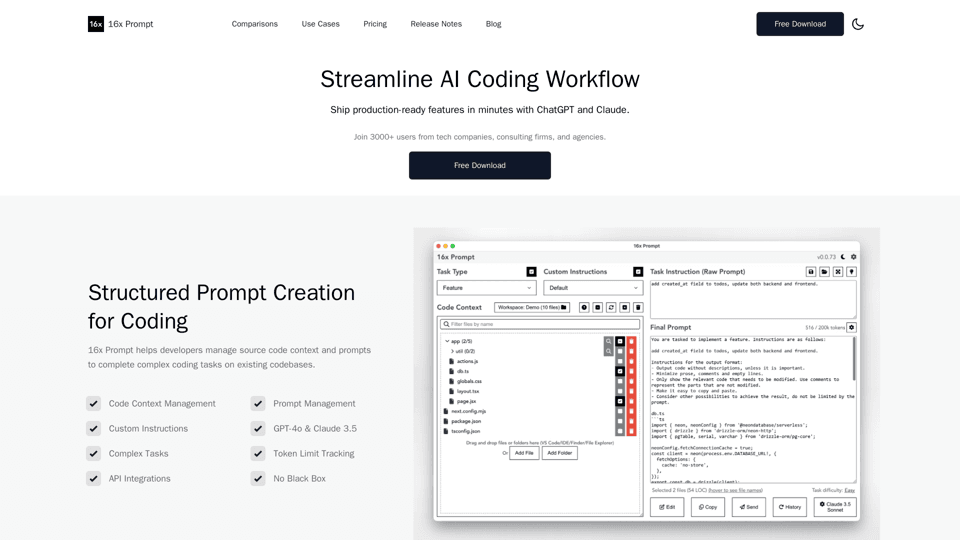Open the Claude 3.5 Sonnet model selector
The height and width of the screenshot is (540, 960).
(835, 507)
